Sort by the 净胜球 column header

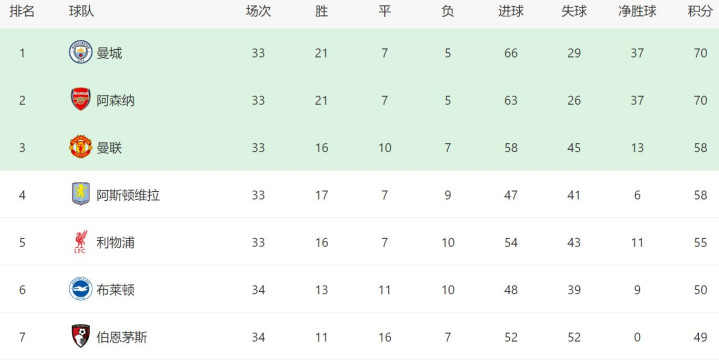637,12
